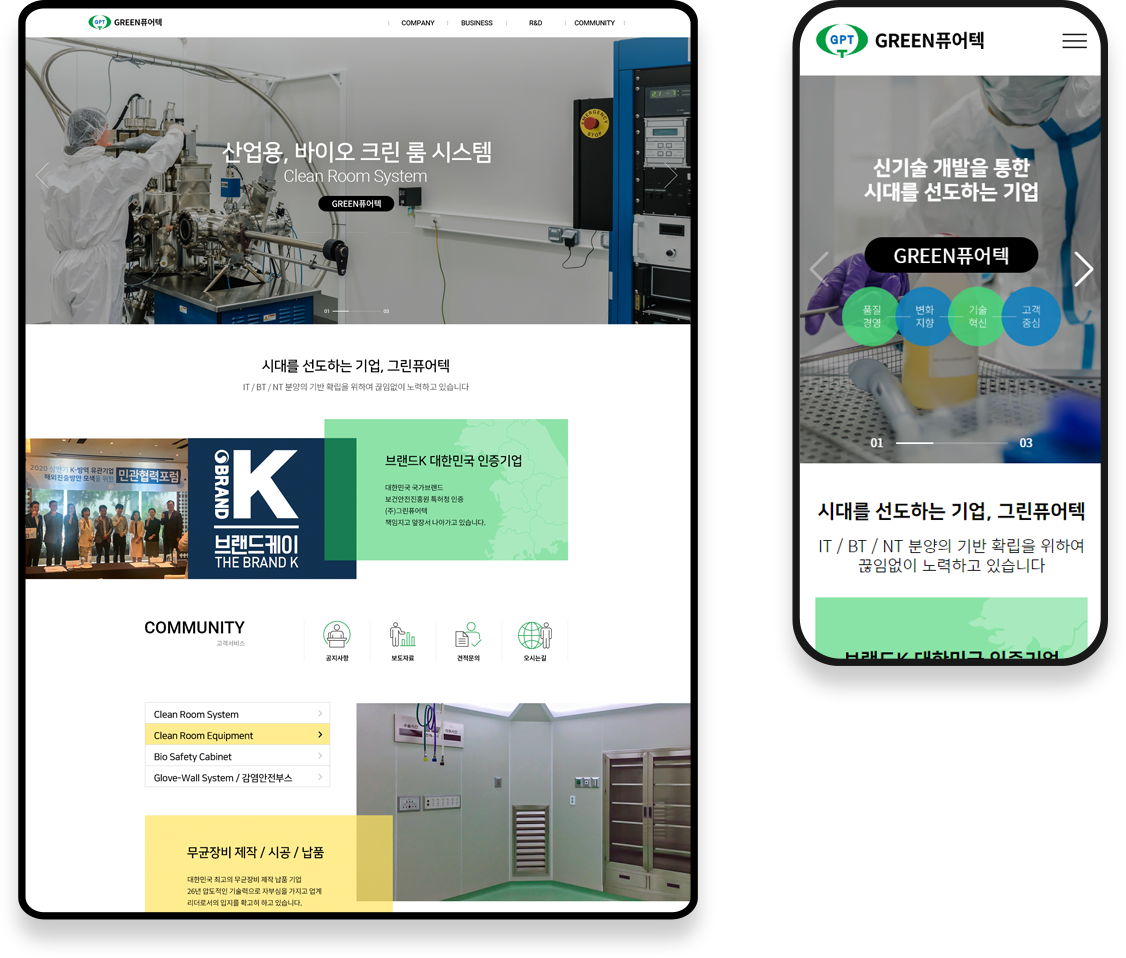Image resolution: width=1126 pixels, height=958 pixels.
Task: Select the highlighted Clean Room Equipment item
Action: tap(237, 735)
